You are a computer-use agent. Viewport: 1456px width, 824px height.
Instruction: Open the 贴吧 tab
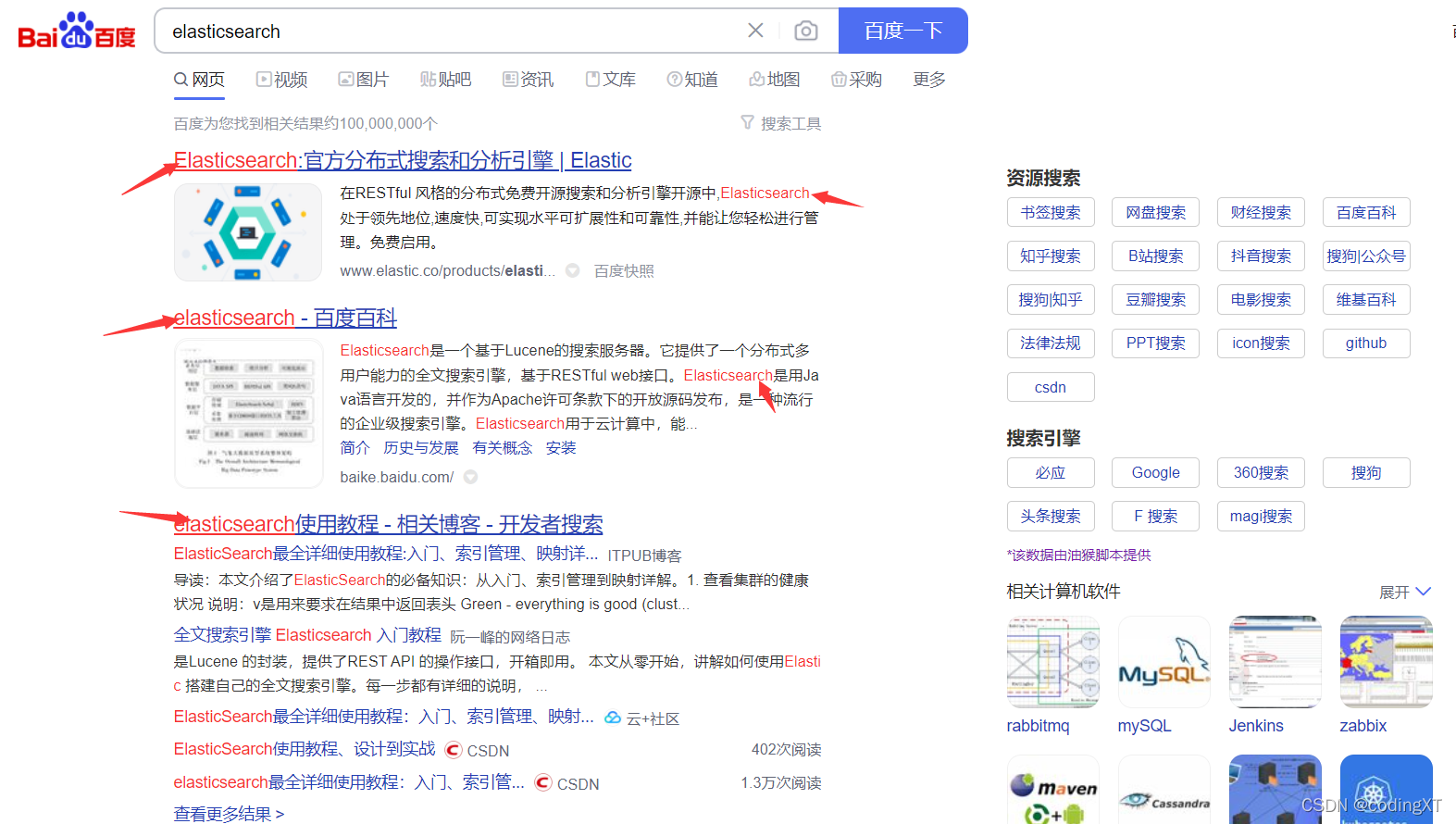pyautogui.click(x=445, y=80)
